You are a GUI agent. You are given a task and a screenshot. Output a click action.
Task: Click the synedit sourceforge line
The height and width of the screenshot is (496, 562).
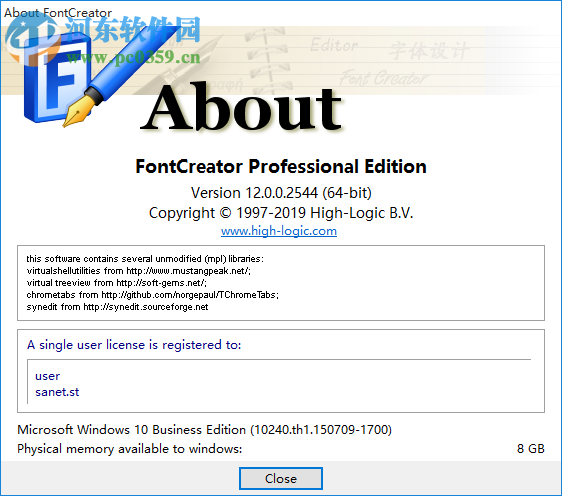coord(117,307)
